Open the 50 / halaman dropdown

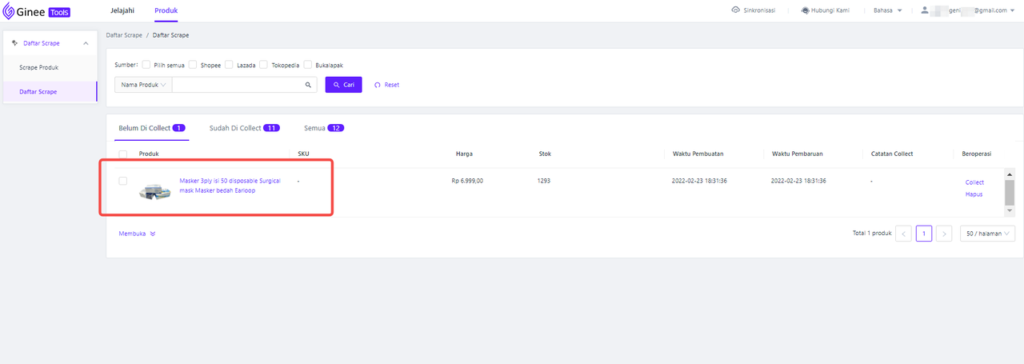click(x=987, y=233)
